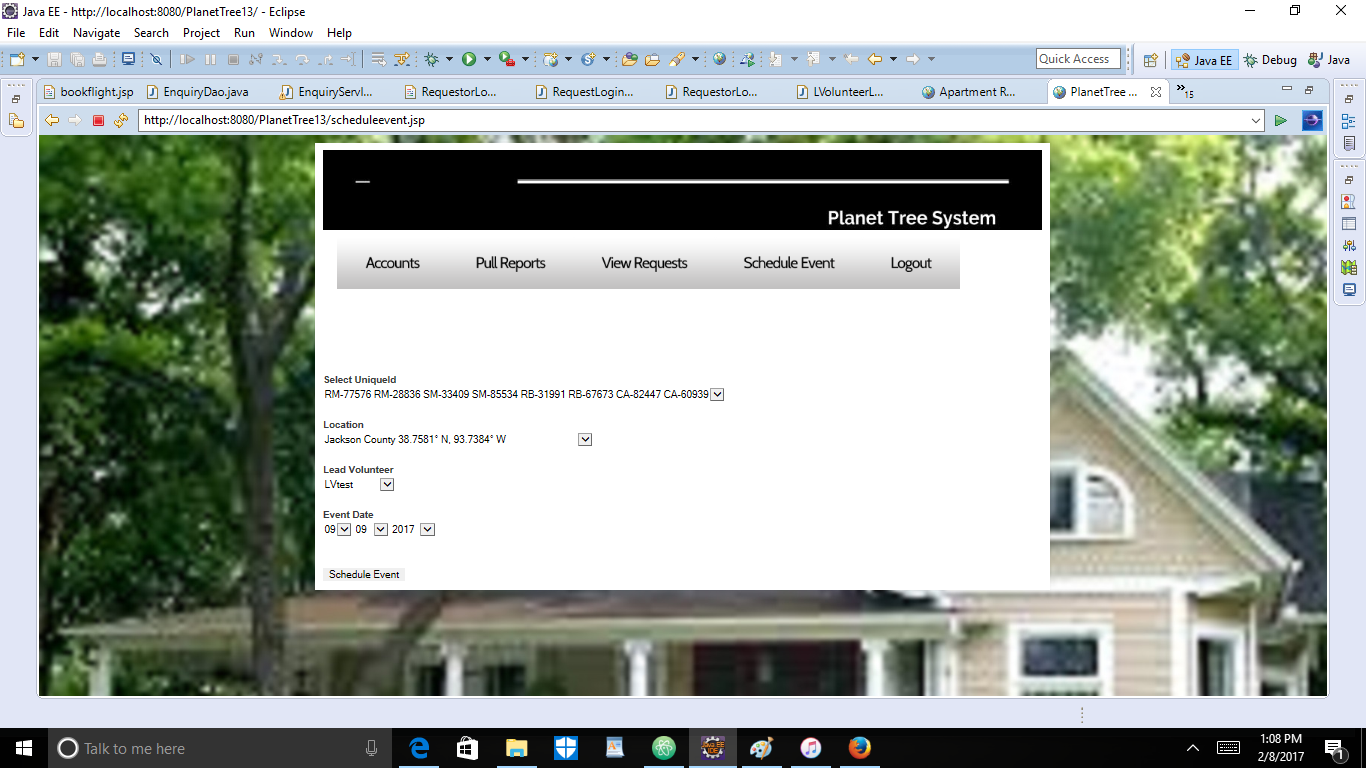Click the red browser Stop icon
This screenshot has height=768, width=1366.
[98, 120]
